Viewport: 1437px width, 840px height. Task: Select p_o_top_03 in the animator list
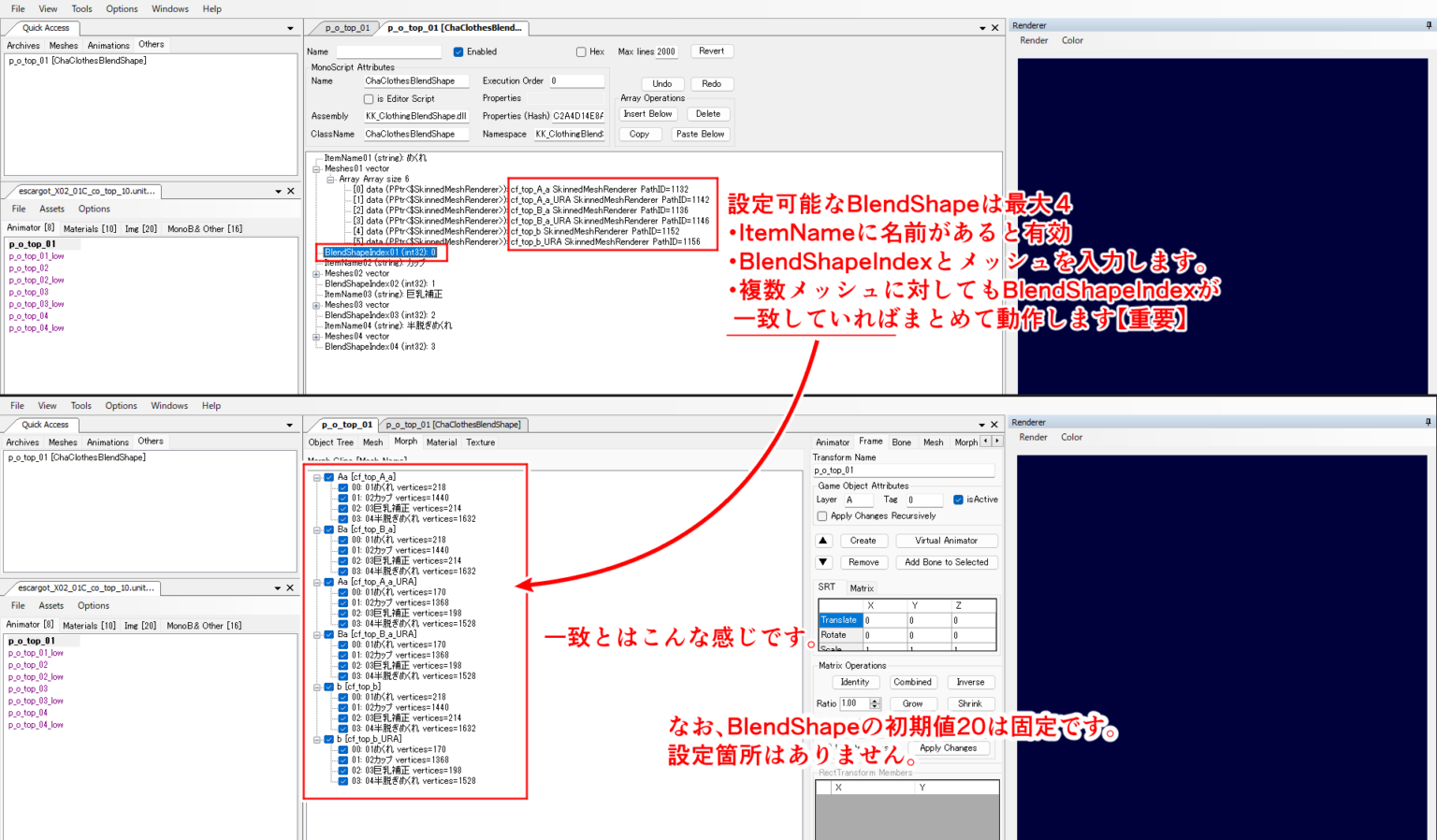click(29, 292)
